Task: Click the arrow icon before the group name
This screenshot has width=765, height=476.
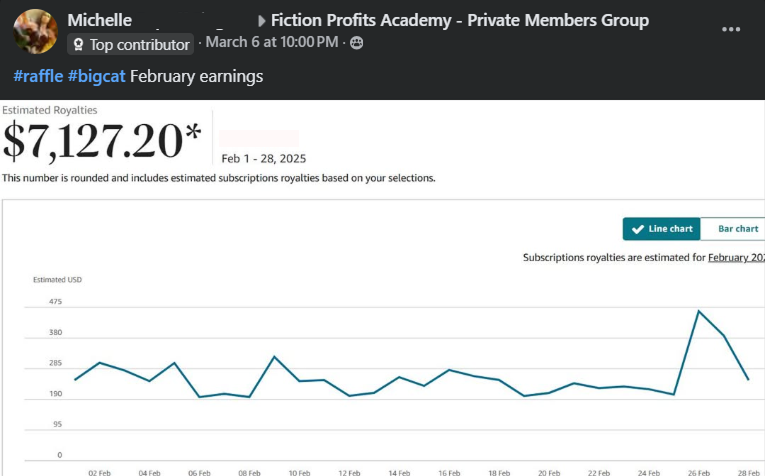Action: coord(262,21)
